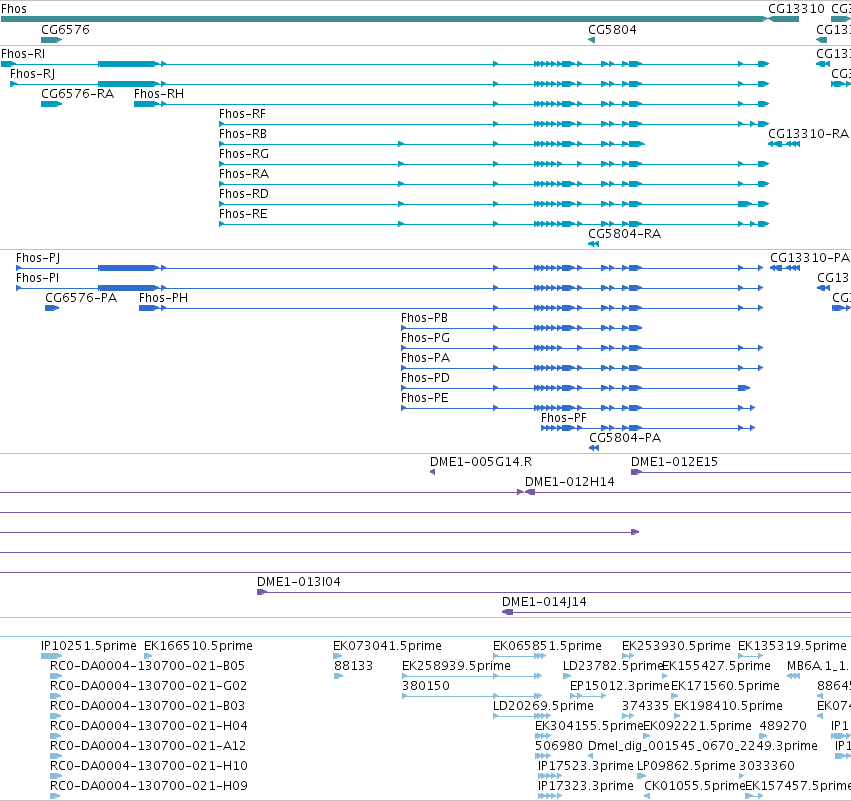This screenshot has width=851, height=801.
Task: Click the LD20269.5prime EST label
Action: 543,705
